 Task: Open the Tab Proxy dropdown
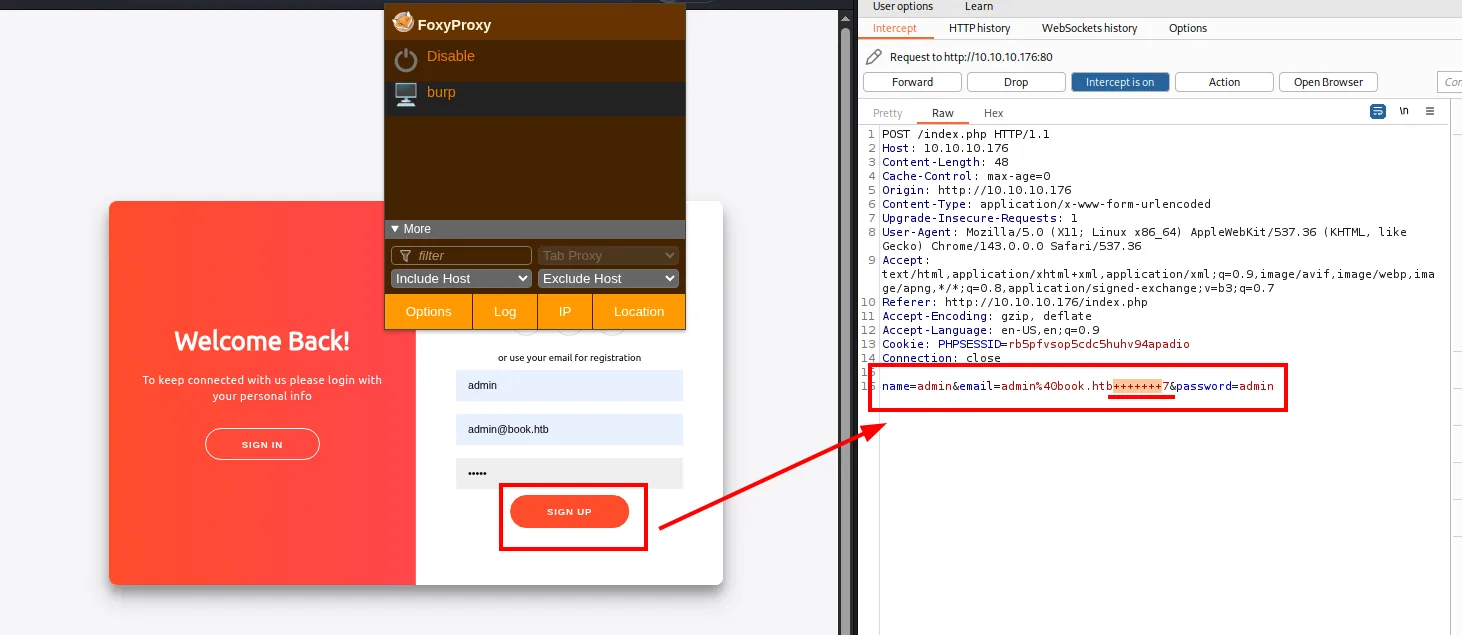608,256
